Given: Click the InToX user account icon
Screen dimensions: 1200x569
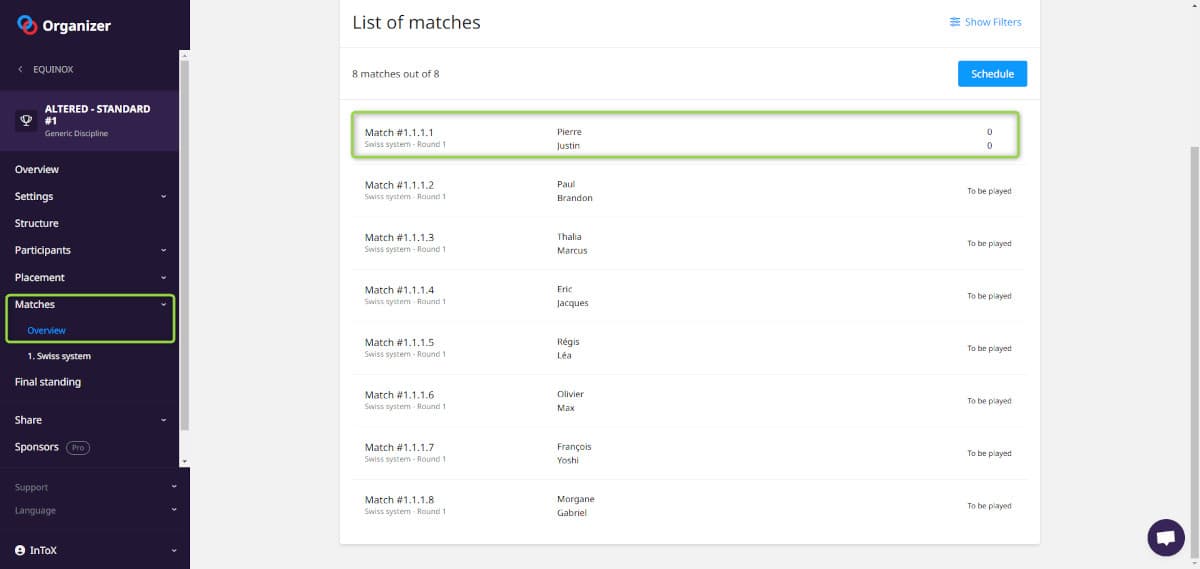Looking at the screenshot, I should coord(20,550).
